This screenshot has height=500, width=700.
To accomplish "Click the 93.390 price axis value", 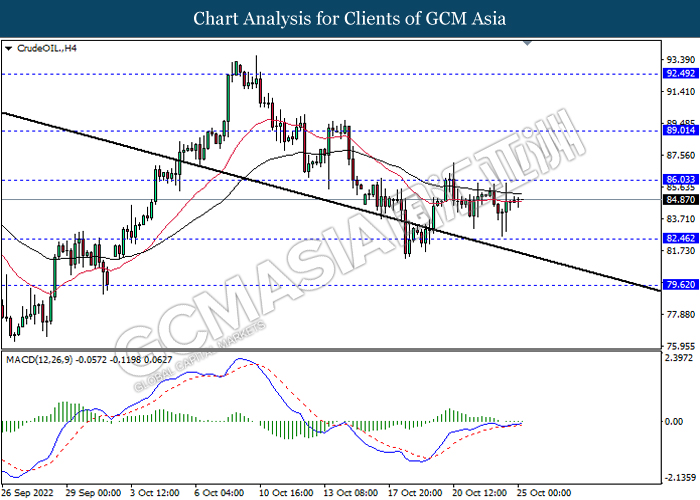I will (680, 59).
